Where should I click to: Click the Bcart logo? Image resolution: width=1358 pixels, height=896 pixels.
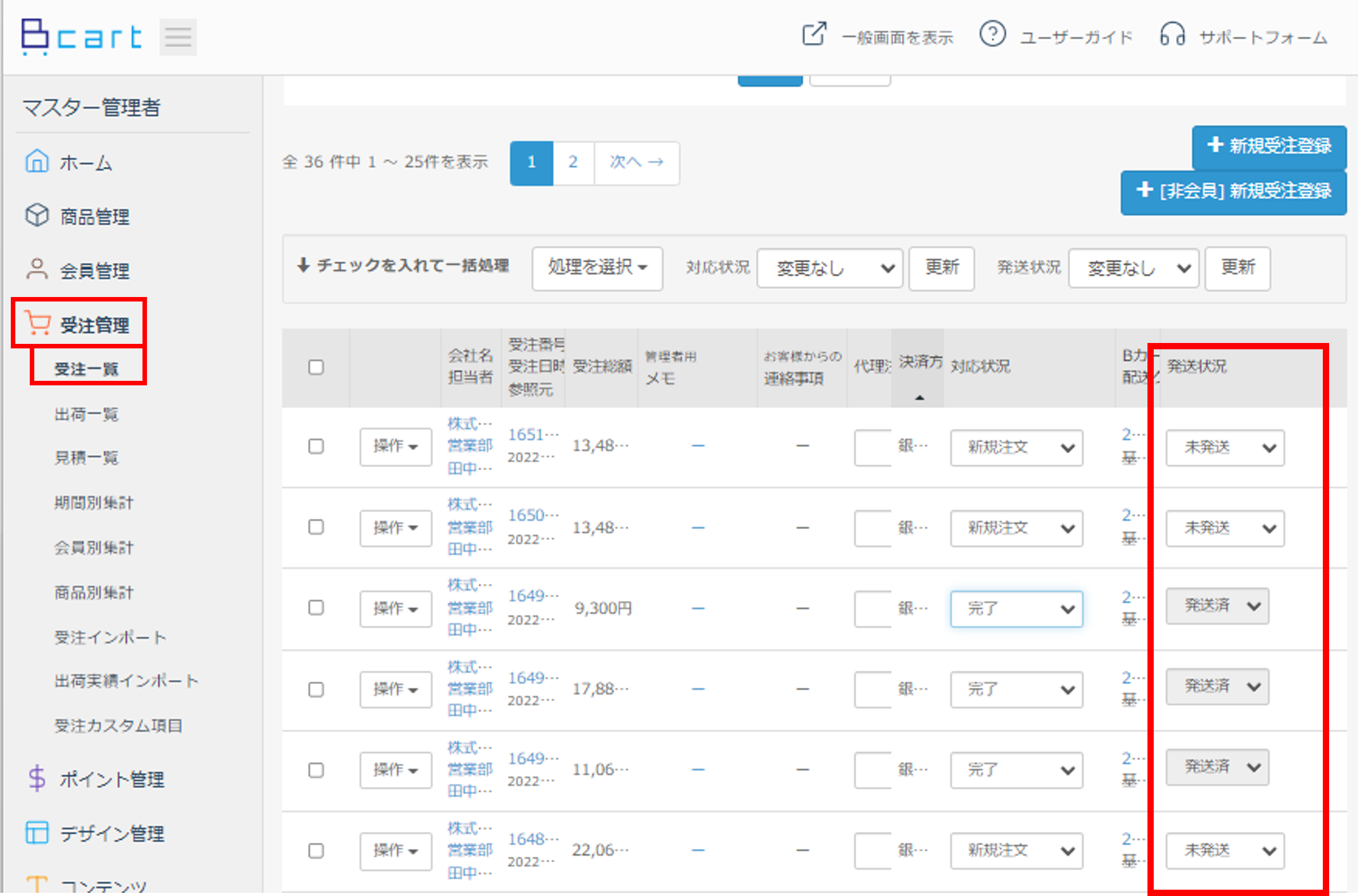(x=81, y=37)
